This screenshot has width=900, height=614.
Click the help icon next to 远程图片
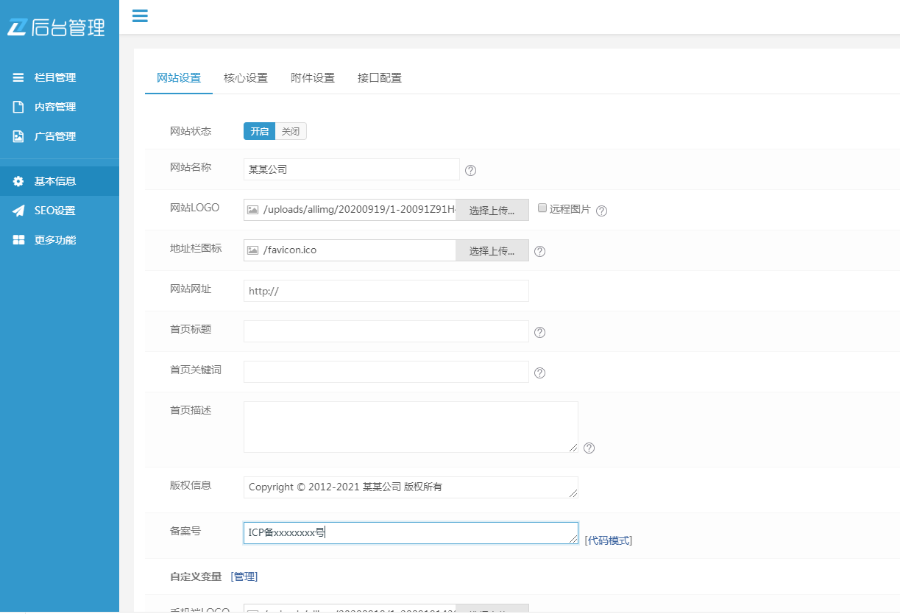pos(601,211)
